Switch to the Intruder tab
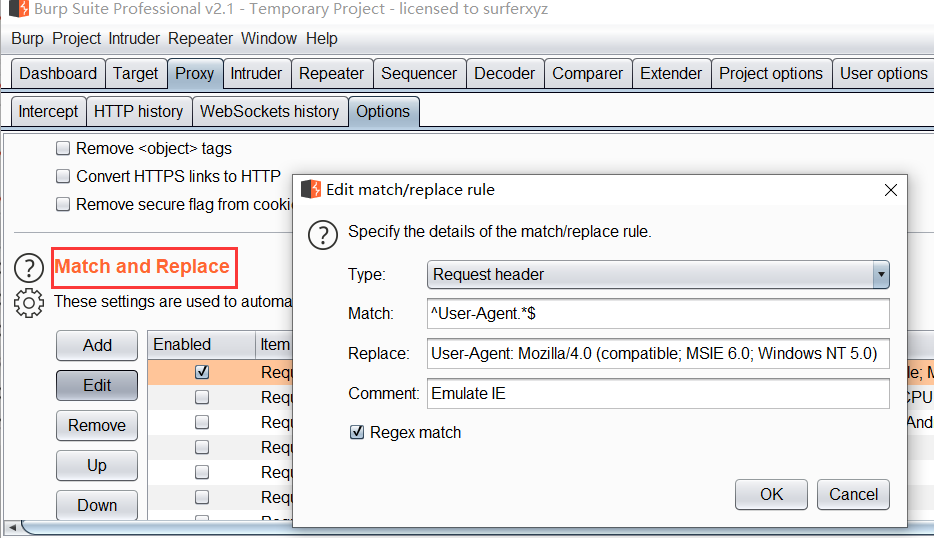934x538 pixels. click(256, 73)
